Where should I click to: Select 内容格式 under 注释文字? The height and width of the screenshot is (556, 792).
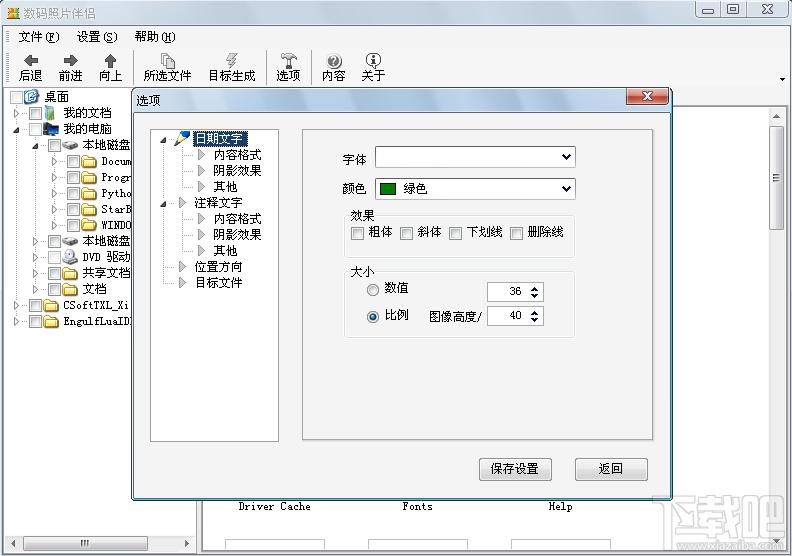pyautogui.click(x=237, y=219)
